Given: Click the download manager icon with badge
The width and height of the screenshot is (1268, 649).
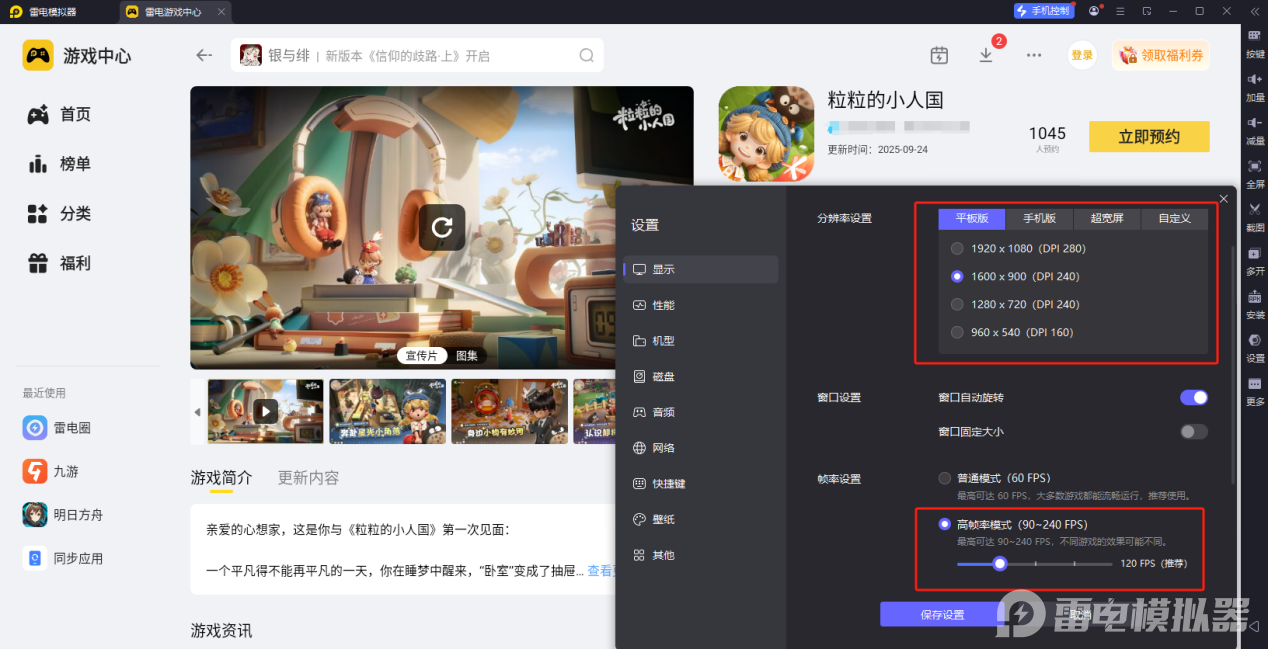Looking at the screenshot, I should pos(986,55).
